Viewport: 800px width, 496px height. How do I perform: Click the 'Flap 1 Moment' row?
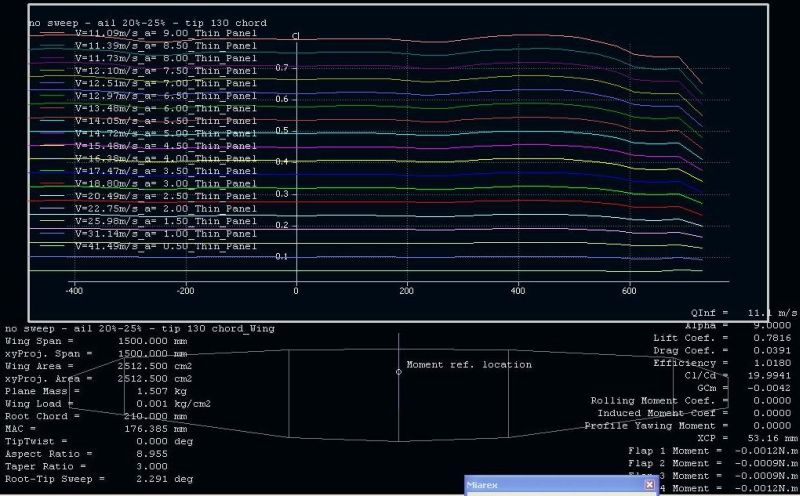pyautogui.click(x=713, y=451)
